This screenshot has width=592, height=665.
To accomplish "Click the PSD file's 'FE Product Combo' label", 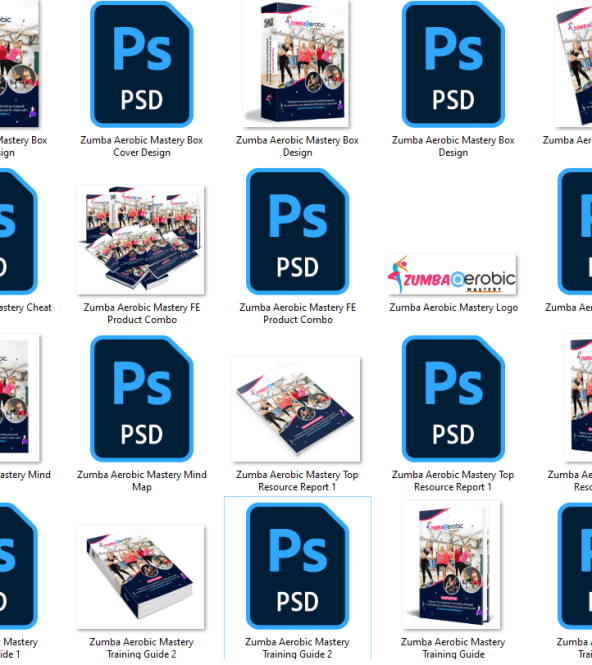I will [298, 313].
